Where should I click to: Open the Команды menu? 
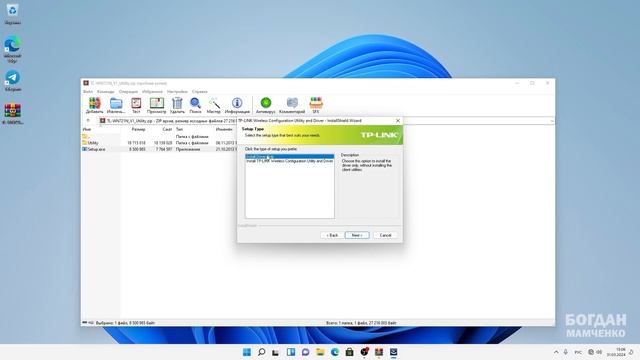[x=105, y=91]
